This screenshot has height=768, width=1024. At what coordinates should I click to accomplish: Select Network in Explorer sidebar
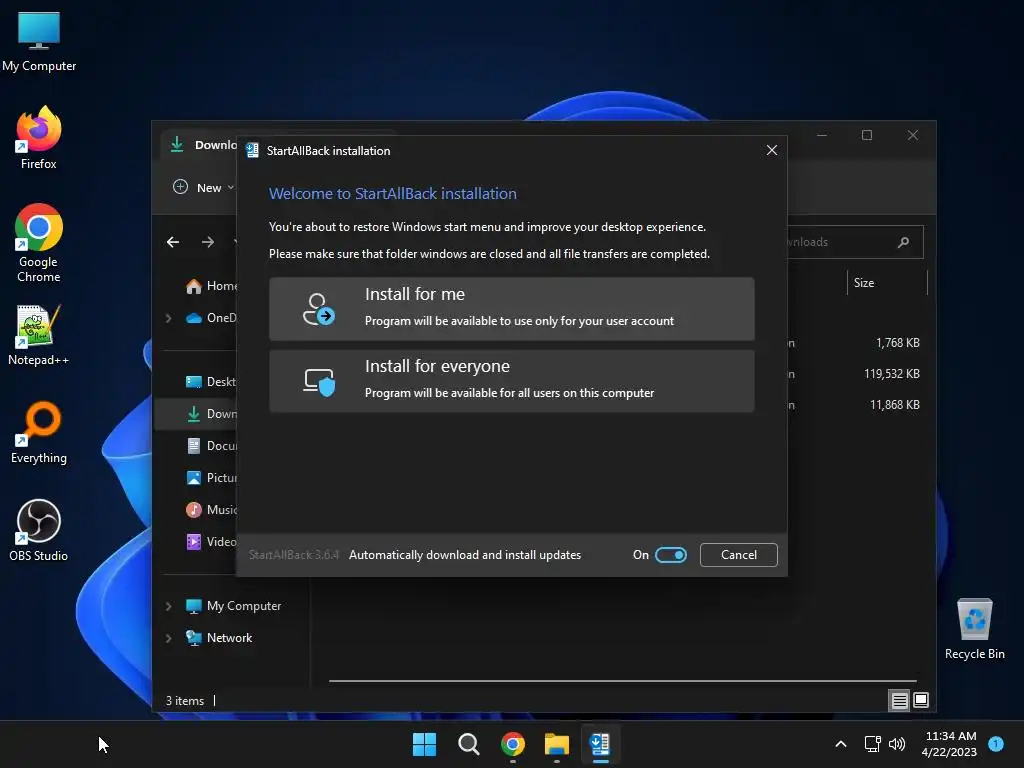tap(219, 638)
